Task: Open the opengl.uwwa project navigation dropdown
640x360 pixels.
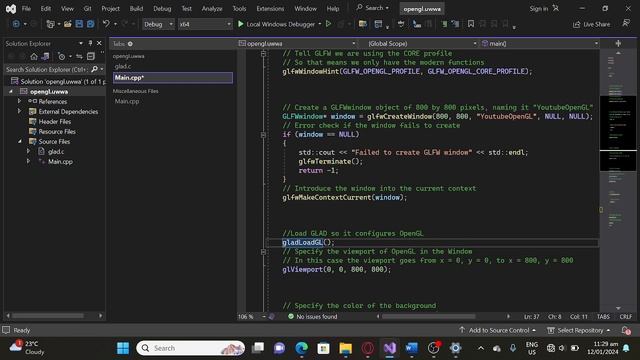Action: [x=298, y=44]
